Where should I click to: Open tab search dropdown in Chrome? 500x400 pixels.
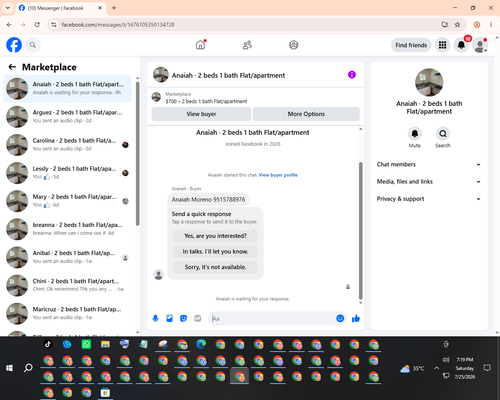8,8
